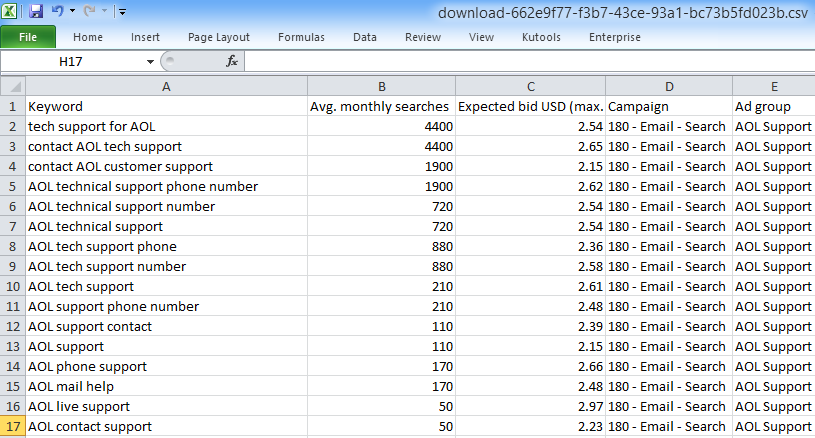
Task: Switch to the Page Layout tab
Action: click(219, 37)
